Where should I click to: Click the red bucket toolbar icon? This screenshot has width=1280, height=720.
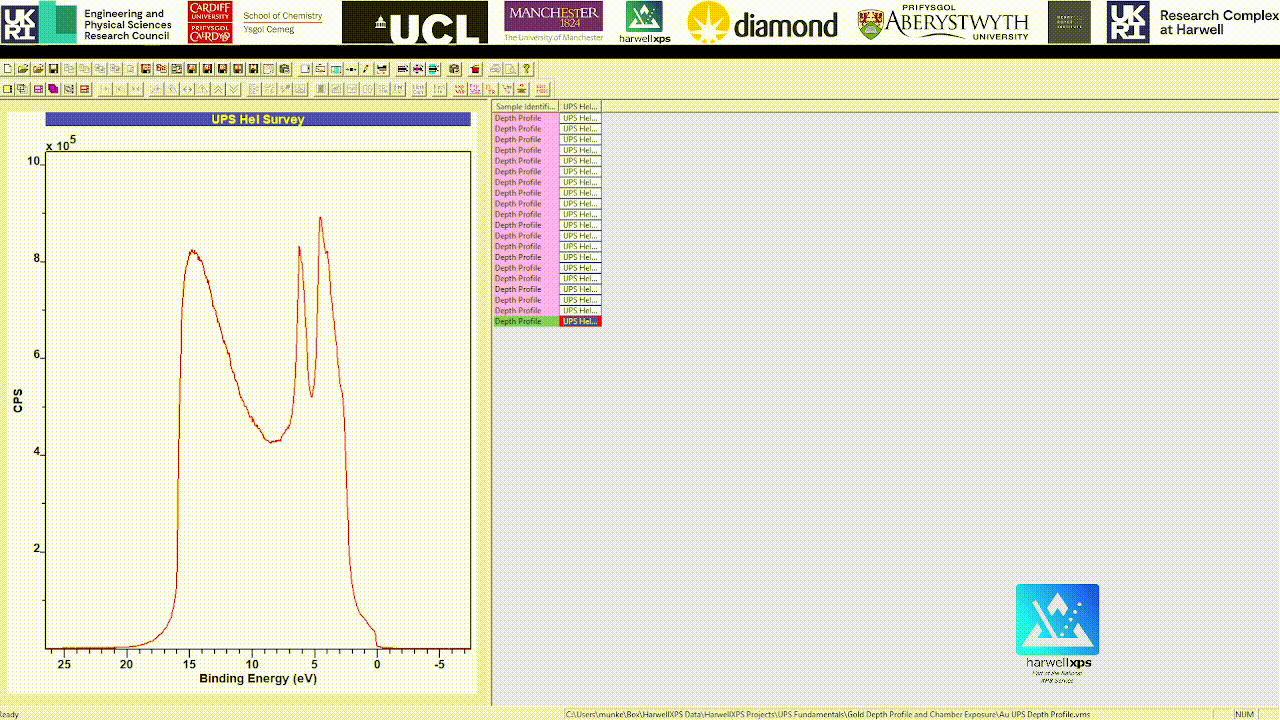475,69
